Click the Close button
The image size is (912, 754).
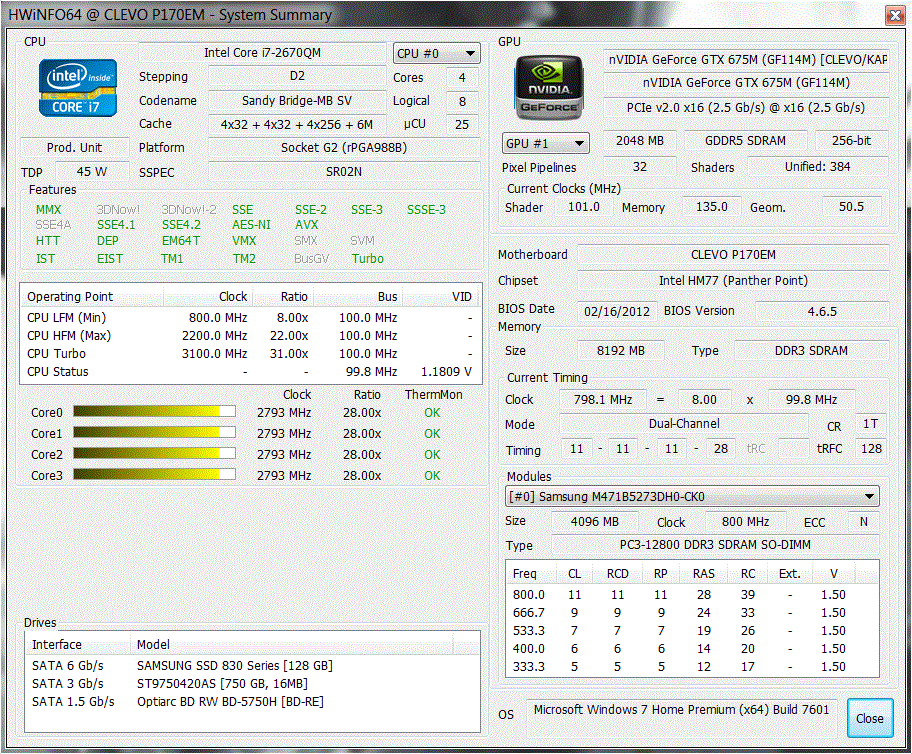pos(870,719)
